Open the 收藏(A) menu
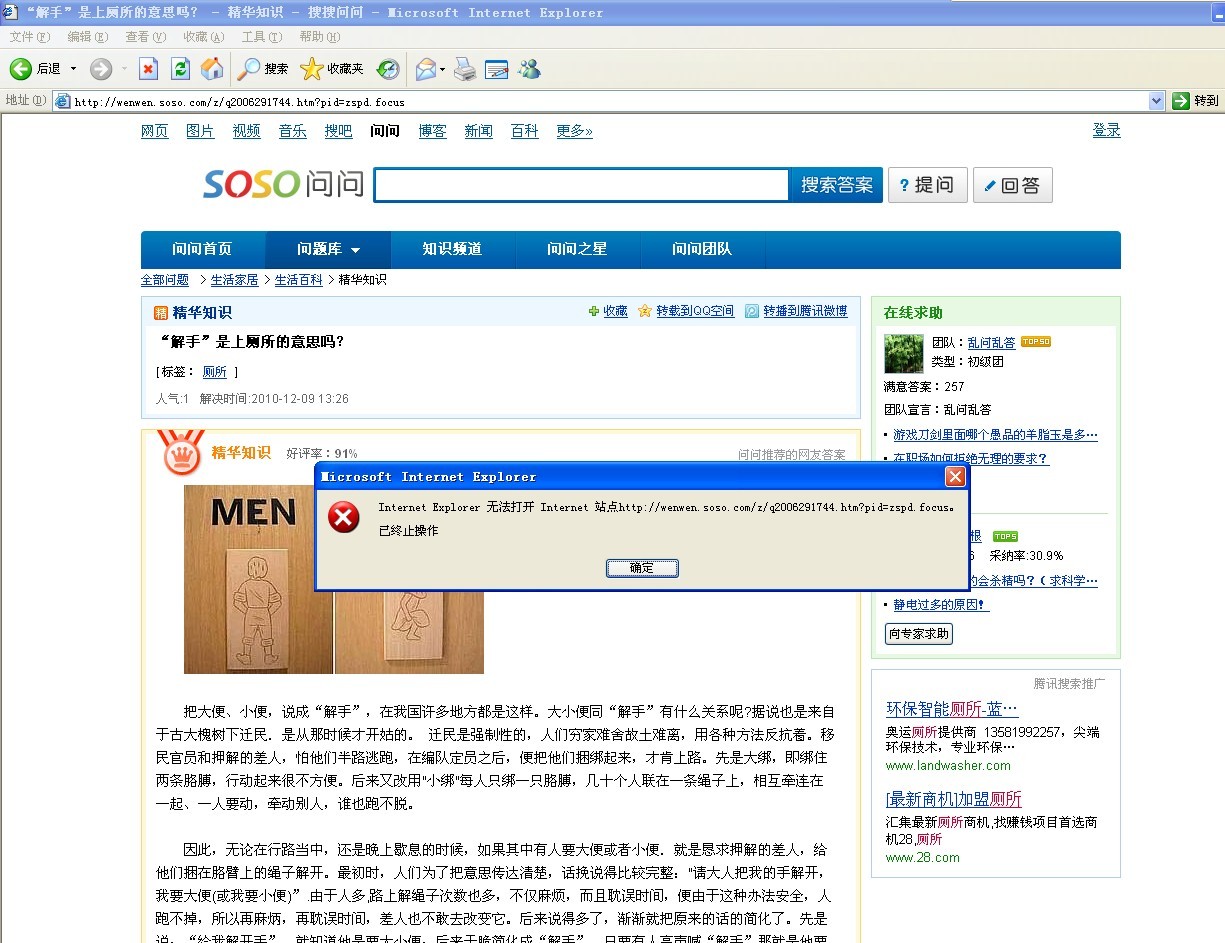The height and width of the screenshot is (943, 1225). point(203,37)
